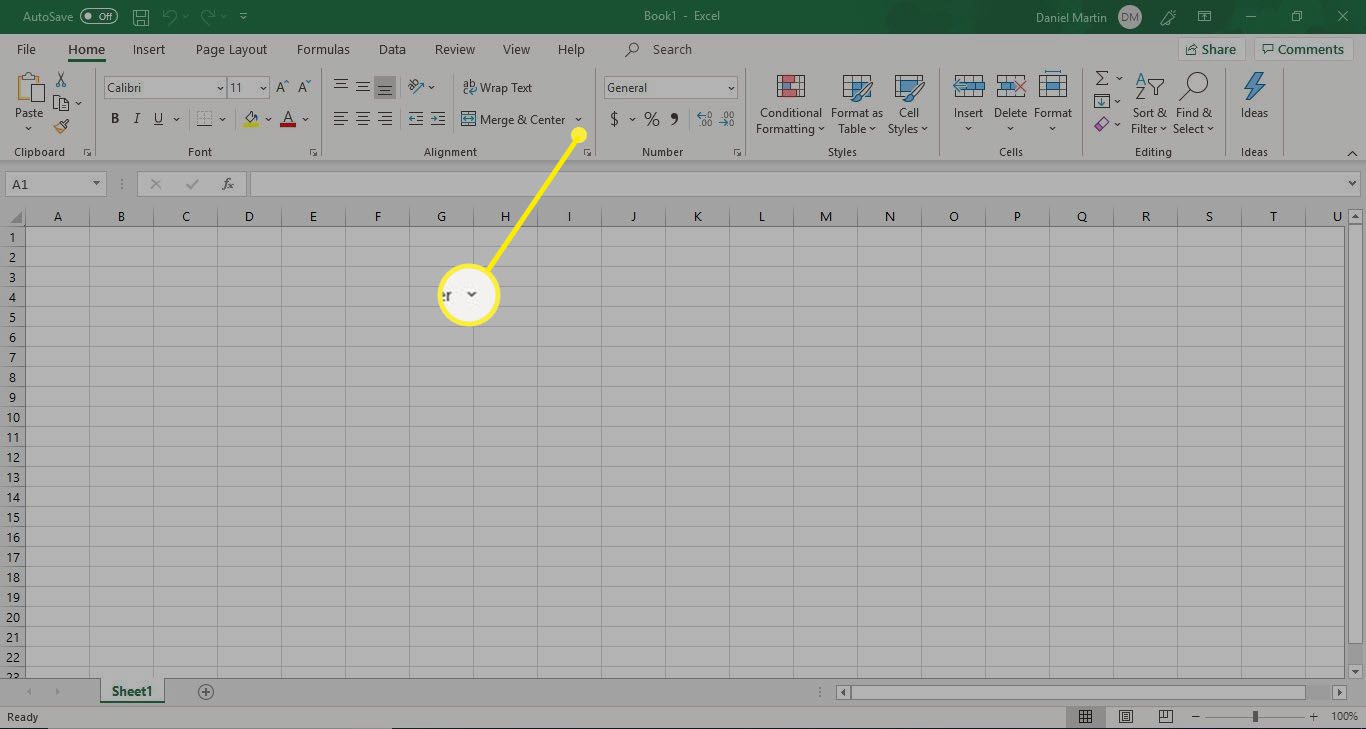
Task: Switch to the Page Layout tab
Action: (x=231, y=49)
